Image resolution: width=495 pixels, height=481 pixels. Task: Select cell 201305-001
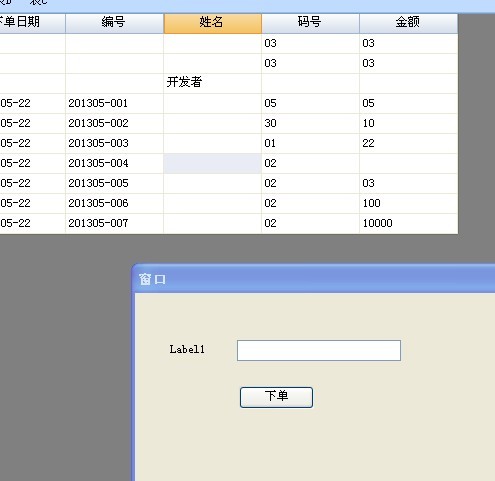(114, 103)
